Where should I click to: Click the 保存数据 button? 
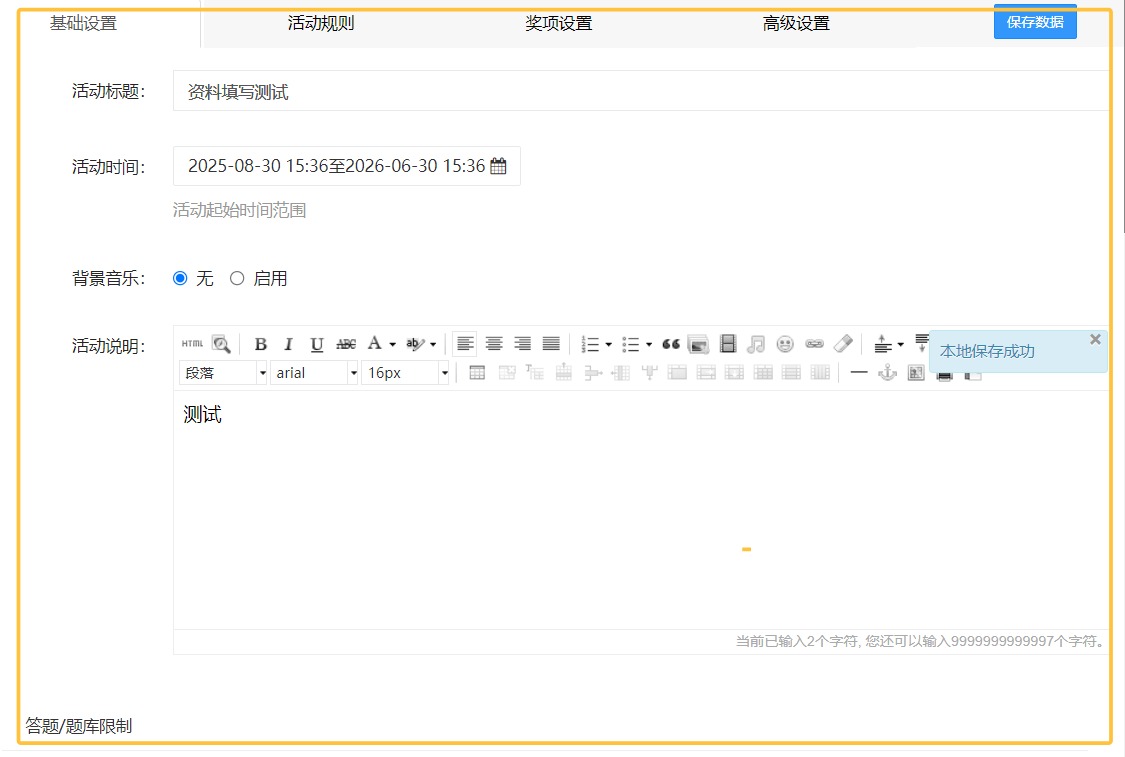click(1035, 22)
